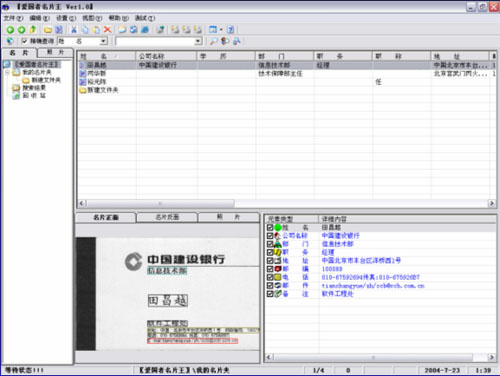Click the email address value in details
The image size is (500, 376).
point(373,286)
